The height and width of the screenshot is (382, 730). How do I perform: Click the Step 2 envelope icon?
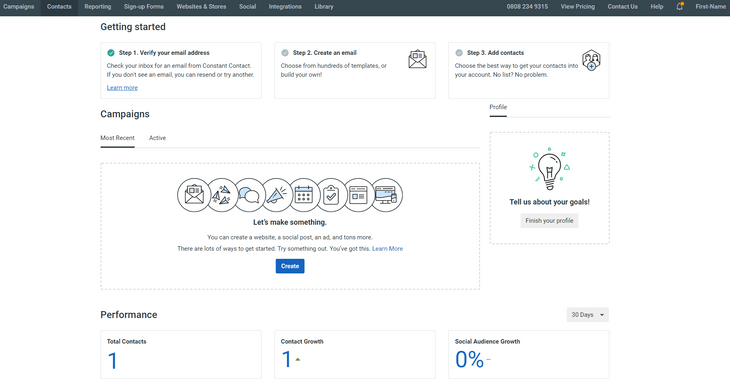tap(418, 59)
